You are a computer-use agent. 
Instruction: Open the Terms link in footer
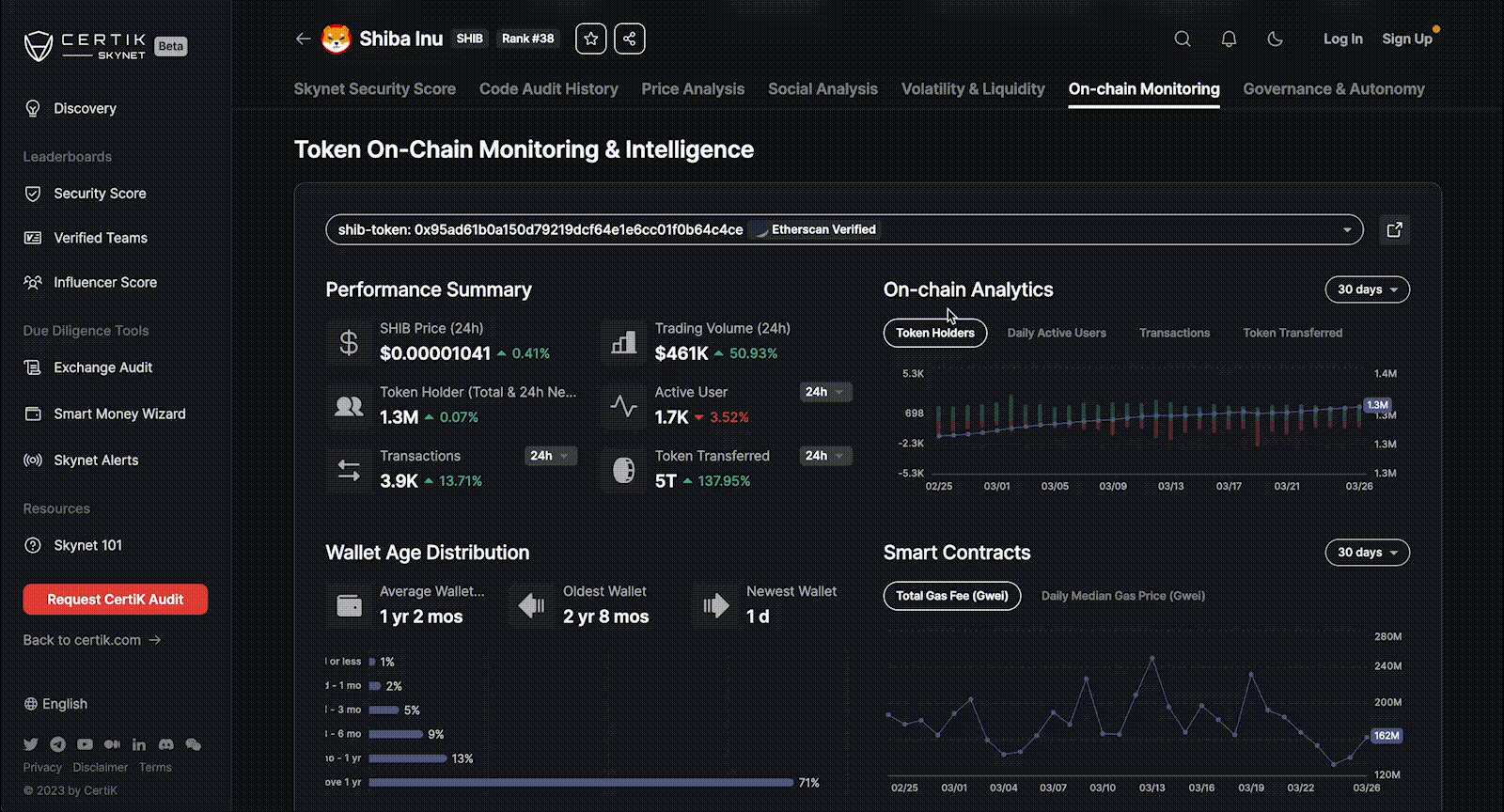(156, 768)
